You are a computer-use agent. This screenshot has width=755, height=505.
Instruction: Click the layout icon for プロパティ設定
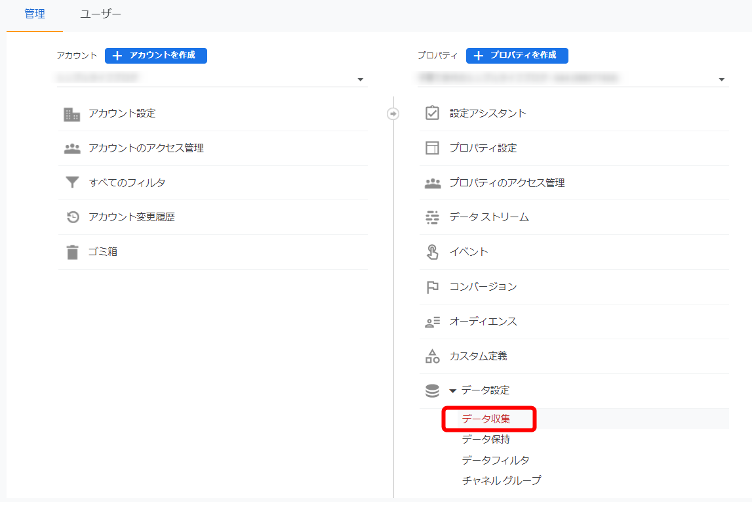(x=432, y=148)
